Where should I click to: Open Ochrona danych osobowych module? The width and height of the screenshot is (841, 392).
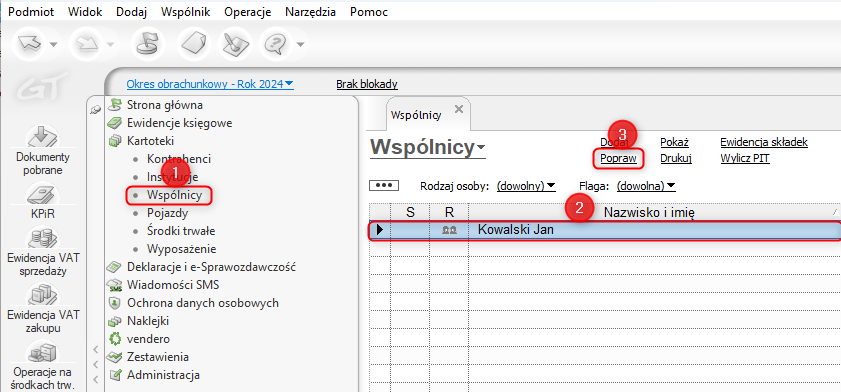click(x=203, y=303)
